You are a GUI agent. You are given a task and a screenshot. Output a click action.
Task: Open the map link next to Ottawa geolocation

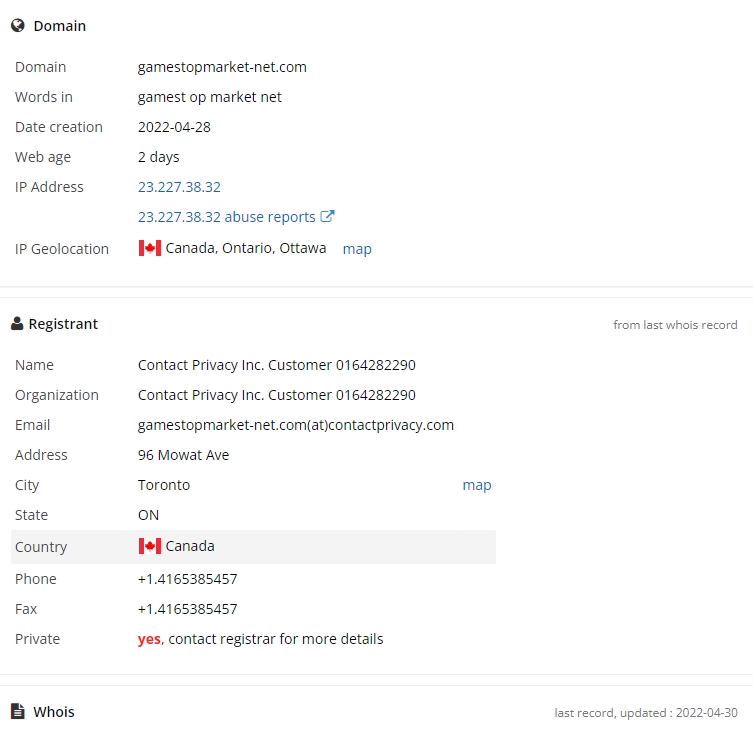(357, 249)
